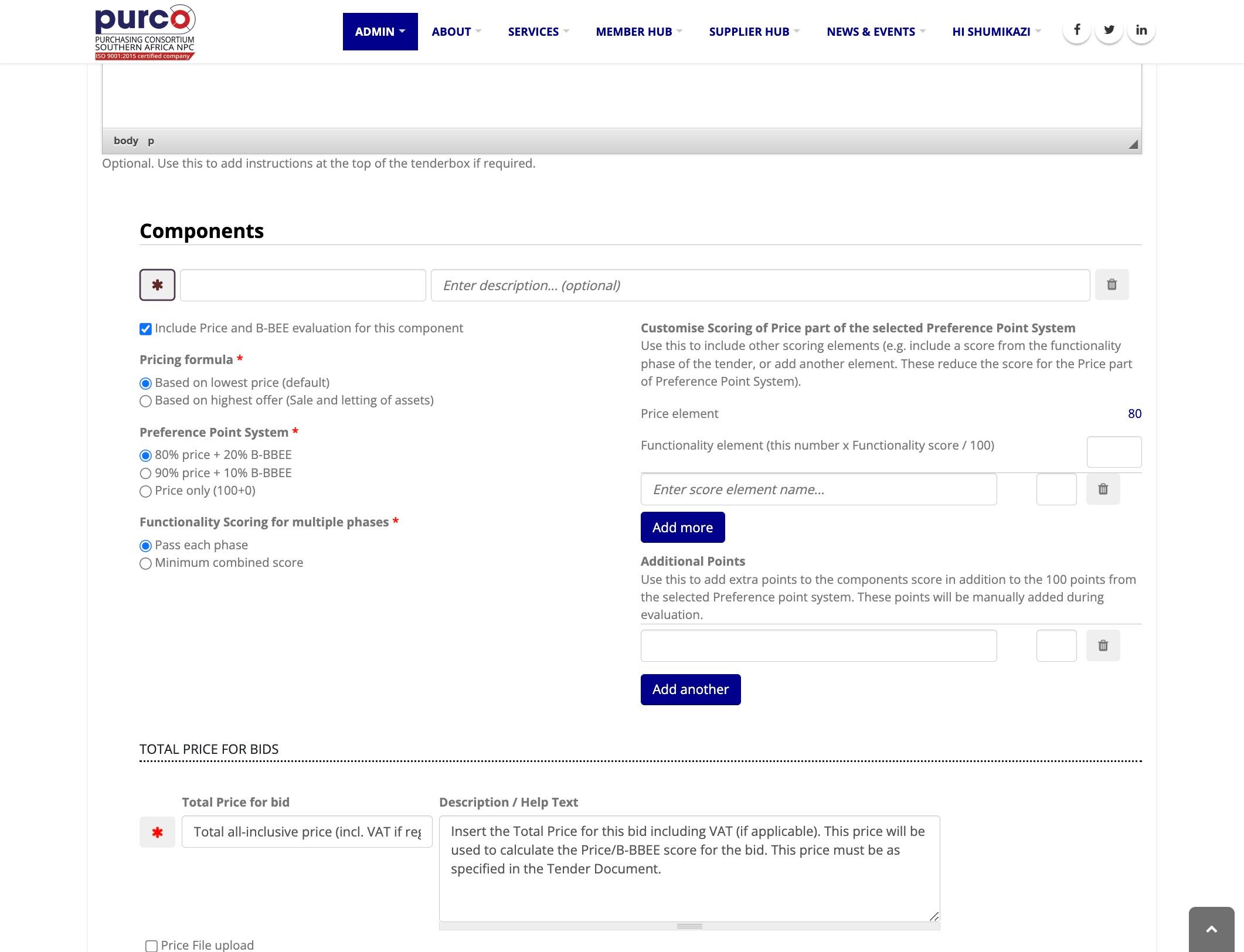This screenshot has width=1244, height=952.
Task: Select Based on highest offer pricing formula
Action: [x=145, y=401]
